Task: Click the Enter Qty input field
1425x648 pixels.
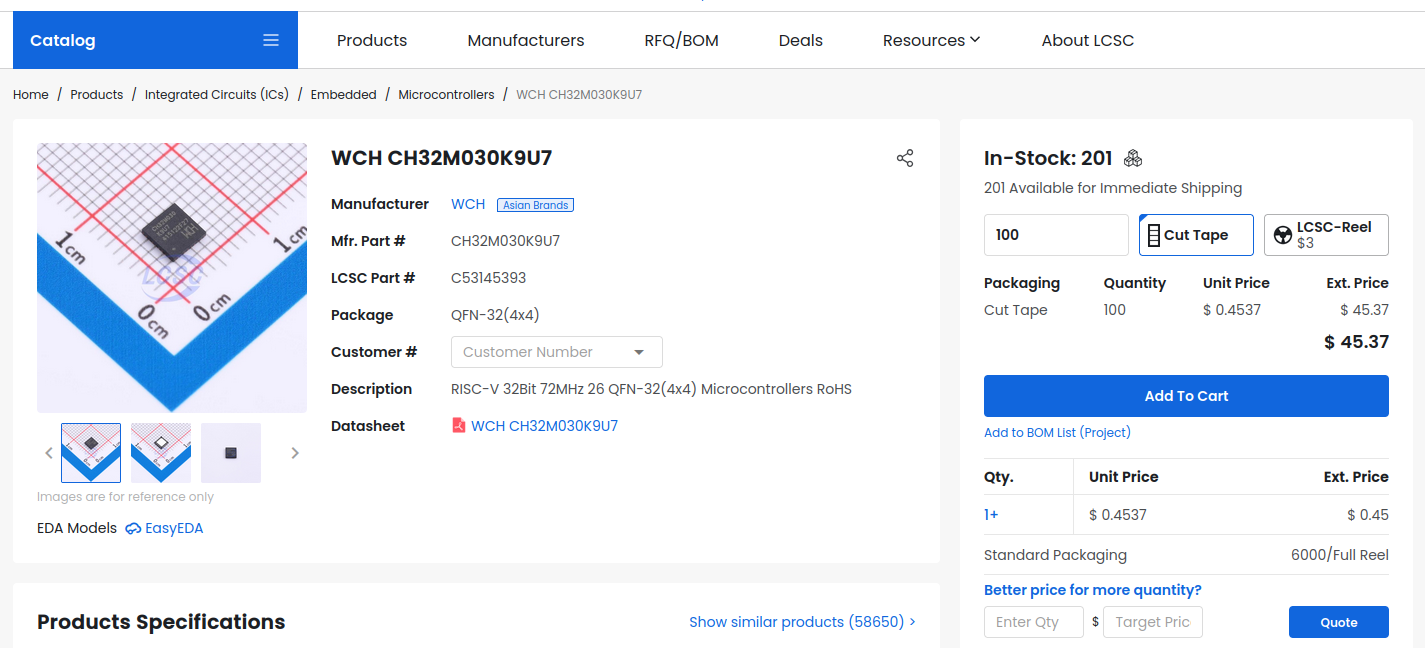Action: coord(1033,622)
